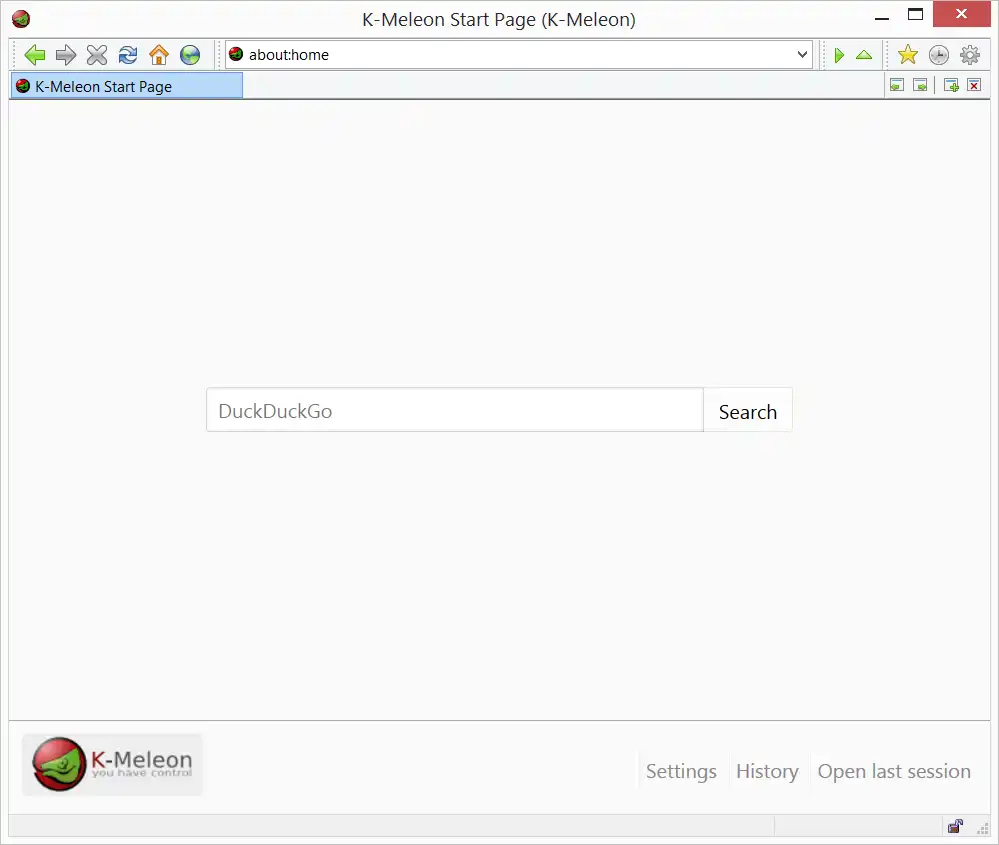The height and width of the screenshot is (845, 999).
Task: Reload the current page
Action: 127,55
